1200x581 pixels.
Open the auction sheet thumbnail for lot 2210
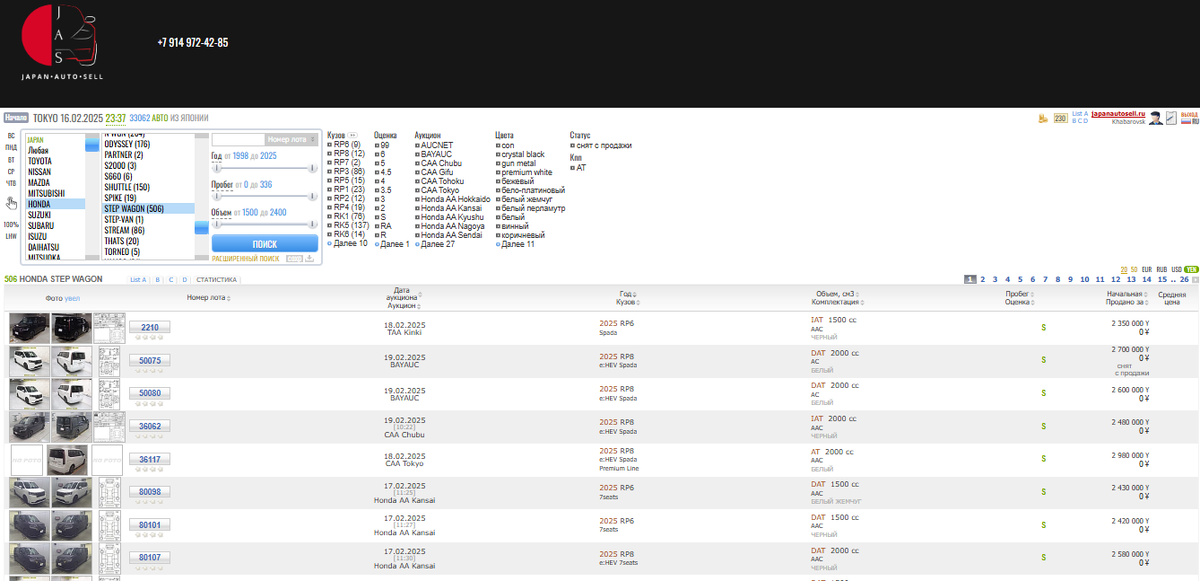click(108, 328)
